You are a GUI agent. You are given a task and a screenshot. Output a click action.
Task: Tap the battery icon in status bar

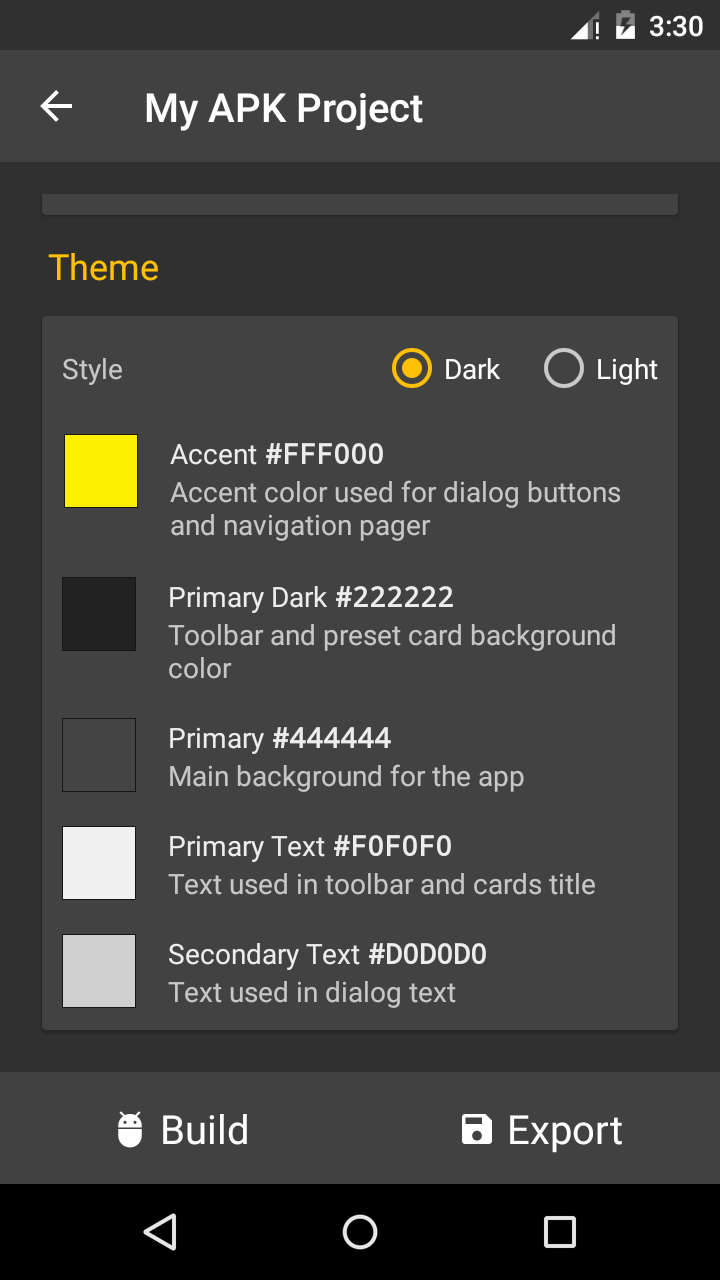[x=625, y=25]
